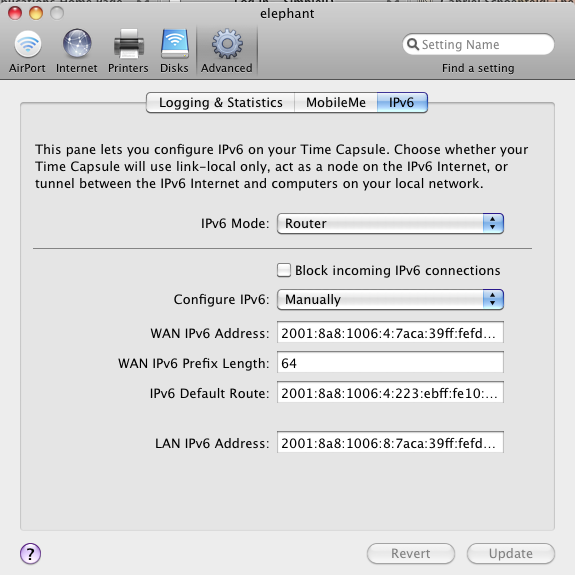Screen dimensions: 575x575
Task: Switch to the MobileMe tab
Action: 336,102
